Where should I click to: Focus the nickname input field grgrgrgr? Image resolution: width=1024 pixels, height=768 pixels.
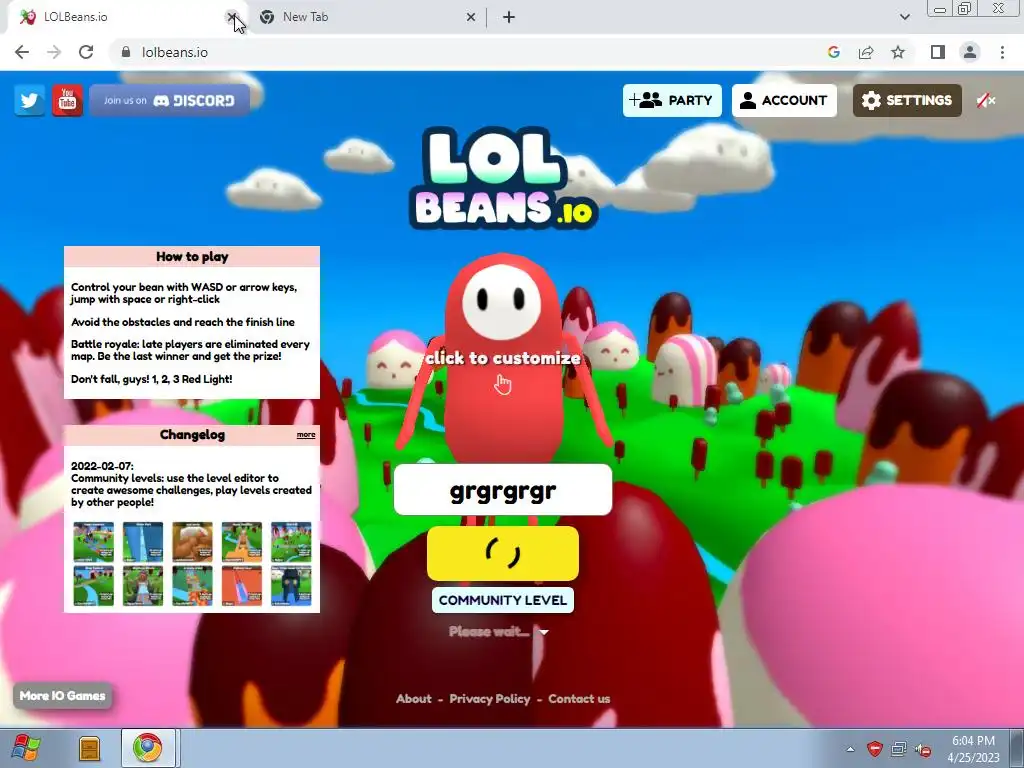tap(503, 490)
